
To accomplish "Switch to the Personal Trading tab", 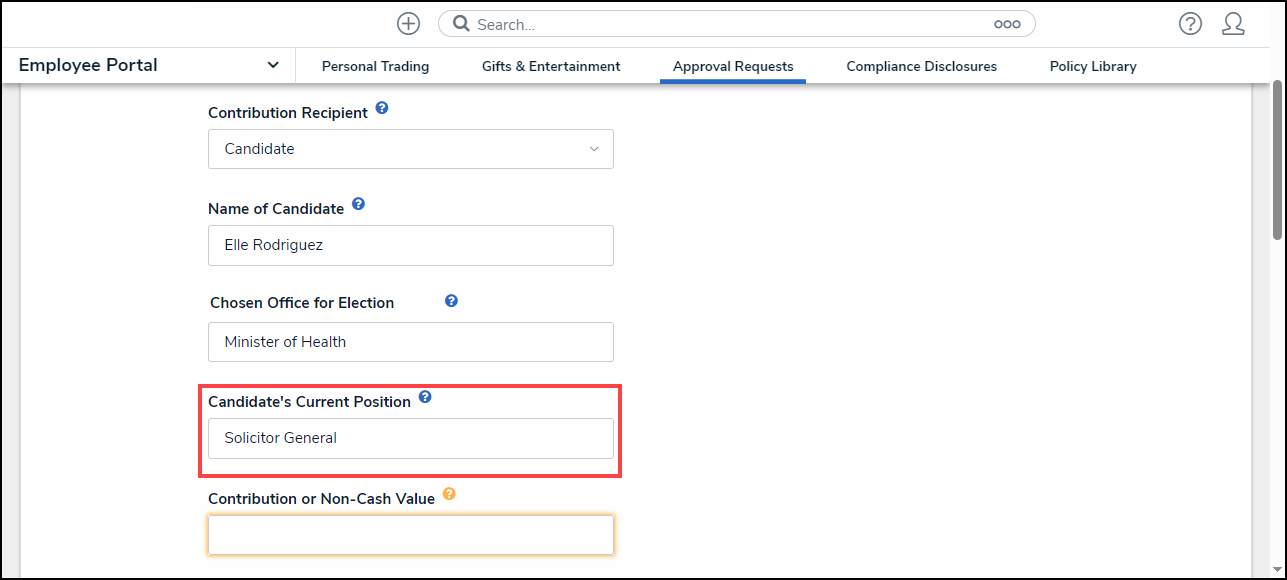I will tap(375, 66).
